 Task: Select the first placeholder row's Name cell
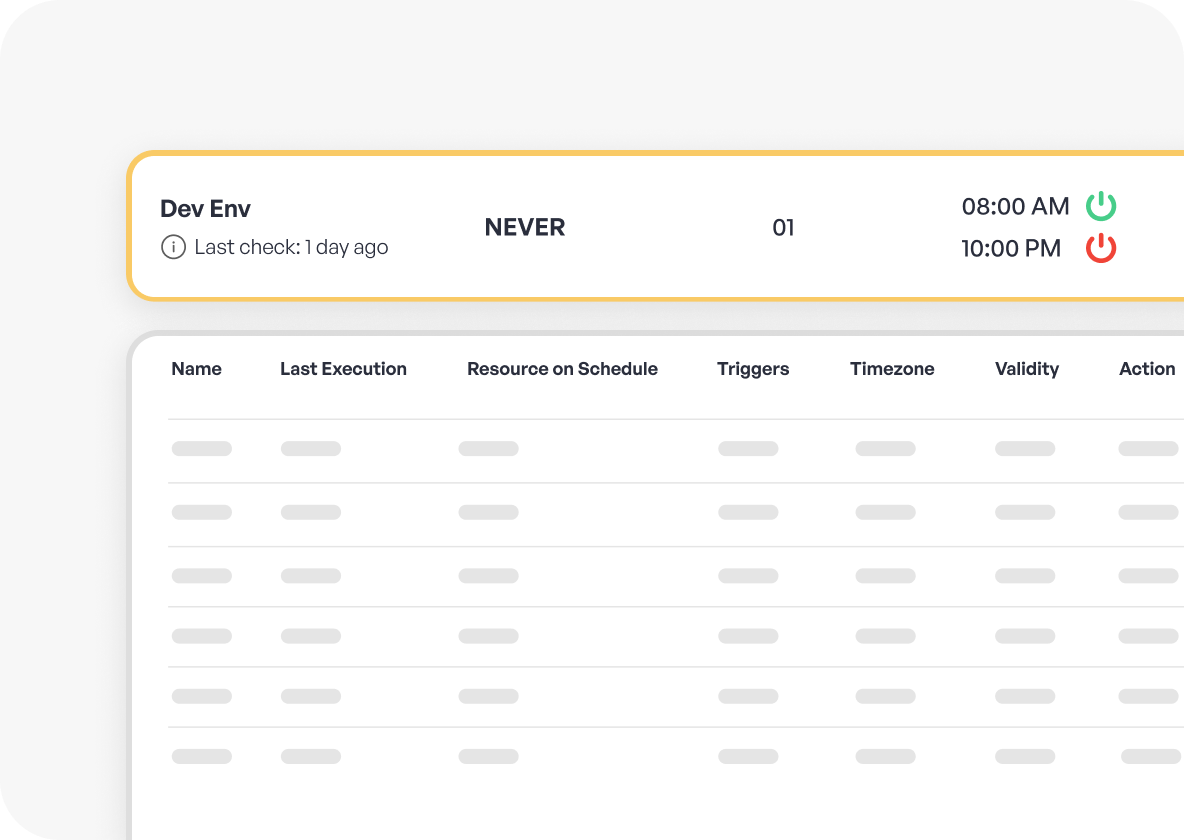202,449
